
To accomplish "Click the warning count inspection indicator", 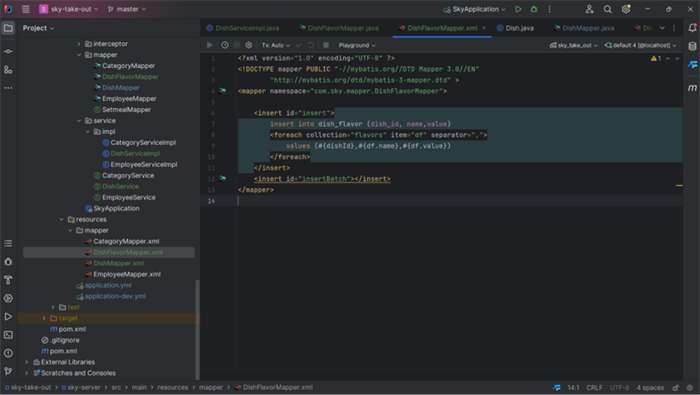I will [x=656, y=58].
